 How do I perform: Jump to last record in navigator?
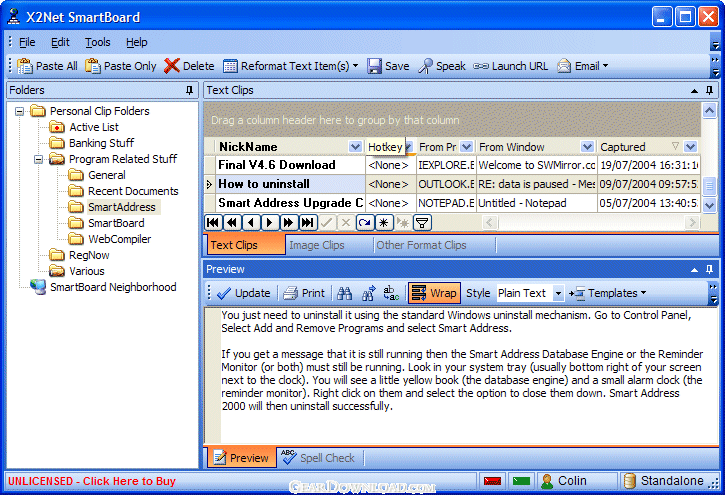click(307, 223)
